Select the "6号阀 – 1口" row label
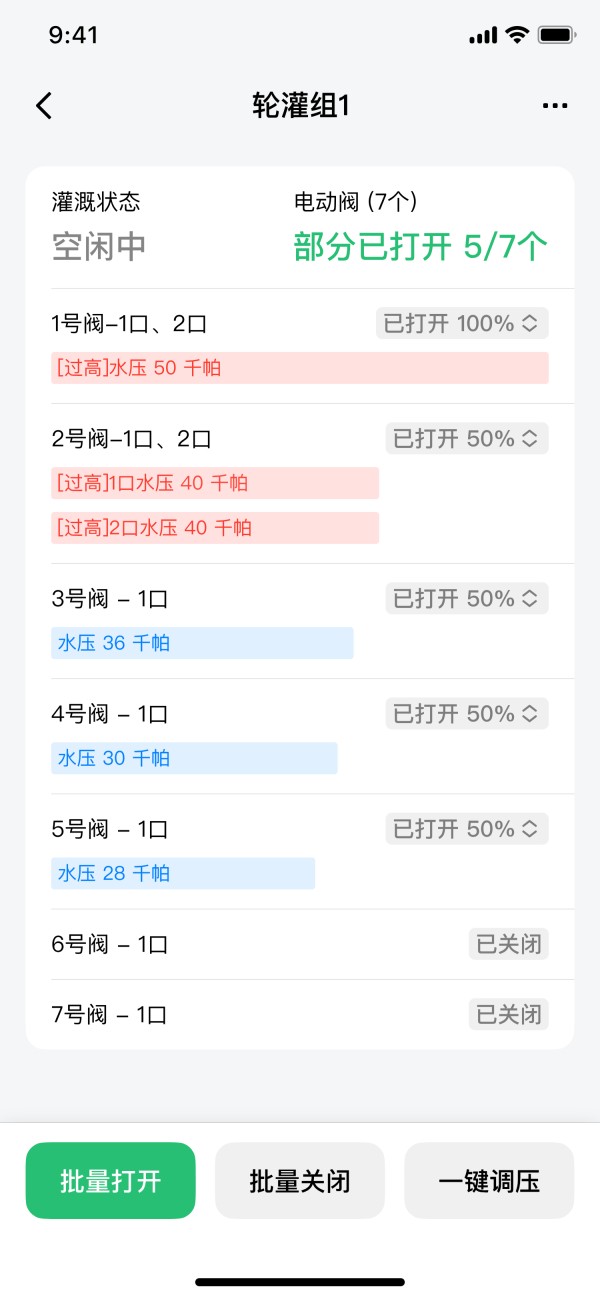The height and width of the screenshot is (1299, 600). pos(110,944)
